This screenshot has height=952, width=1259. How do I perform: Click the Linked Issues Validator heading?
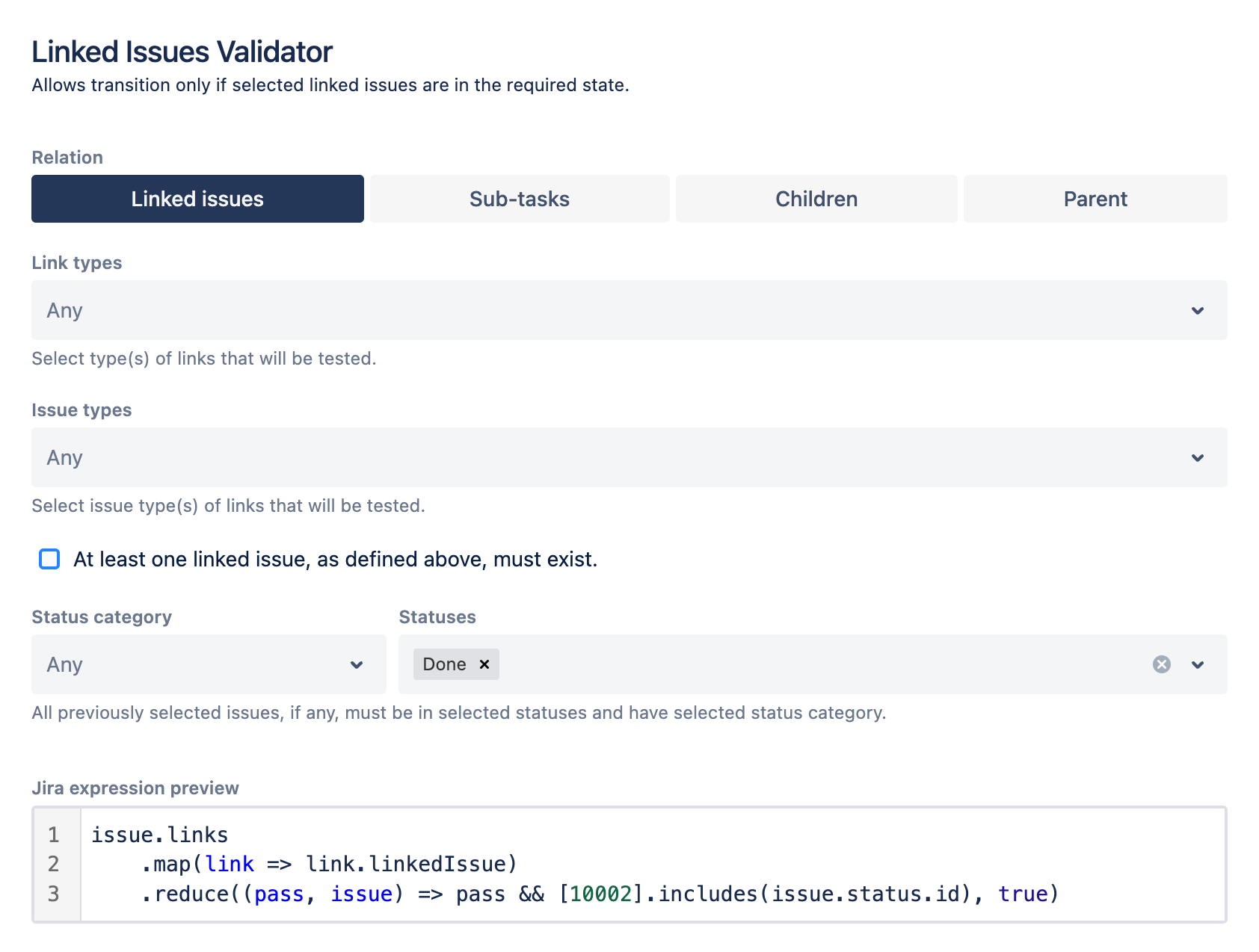[x=181, y=52]
